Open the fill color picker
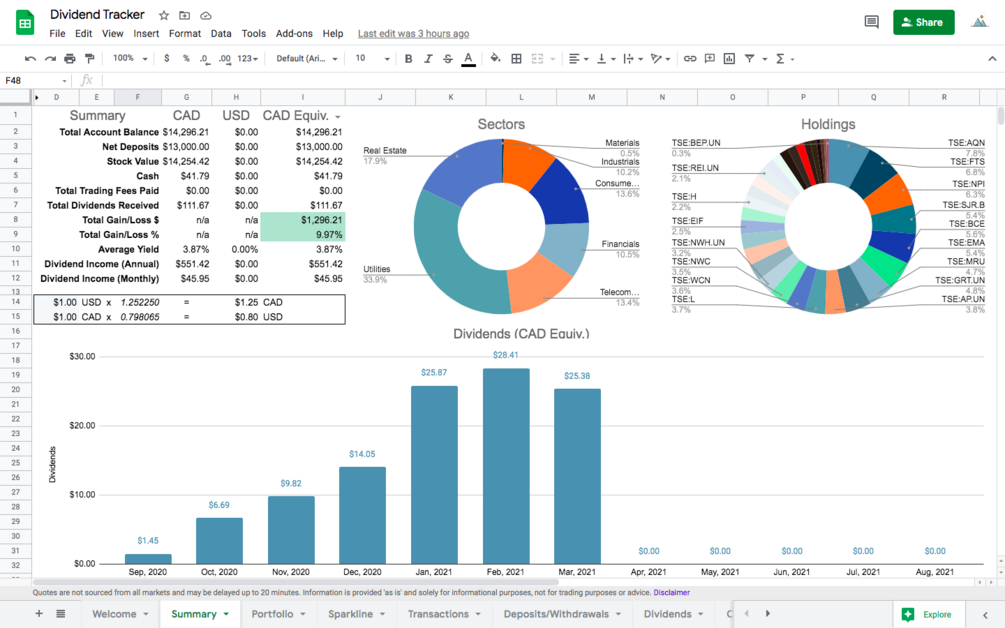1005x628 pixels. pyautogui.click(x=495, y=58)
